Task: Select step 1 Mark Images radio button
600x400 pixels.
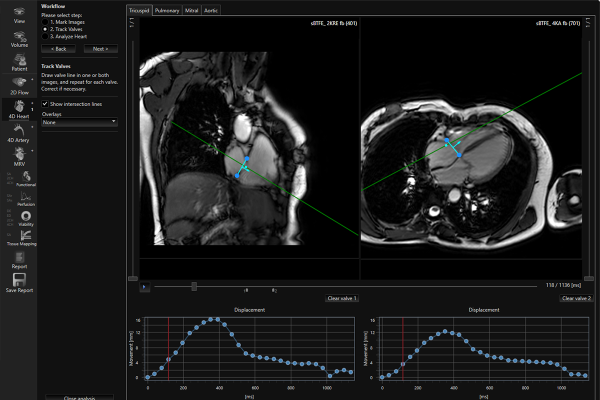Action: (45, 22)
